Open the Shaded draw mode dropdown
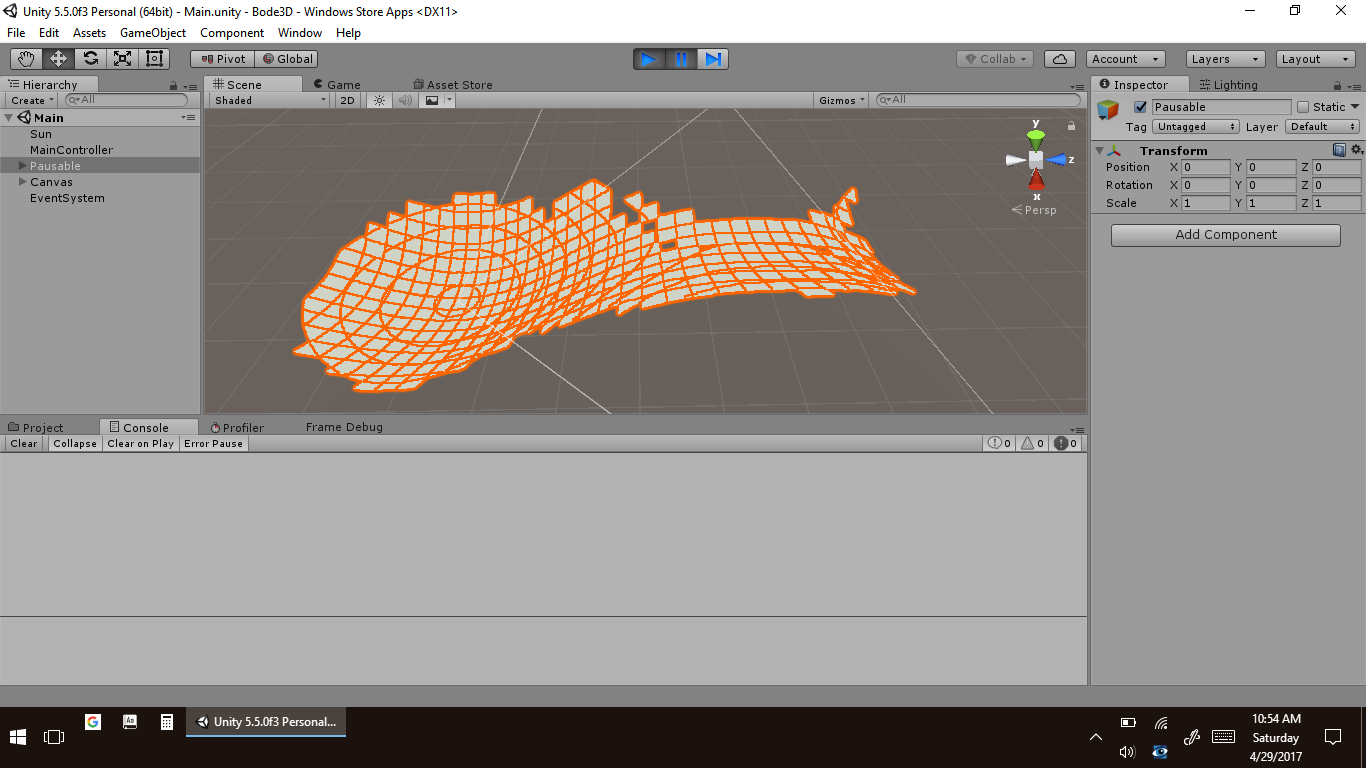Screen dimensions: 1366x768 [270, 100]
